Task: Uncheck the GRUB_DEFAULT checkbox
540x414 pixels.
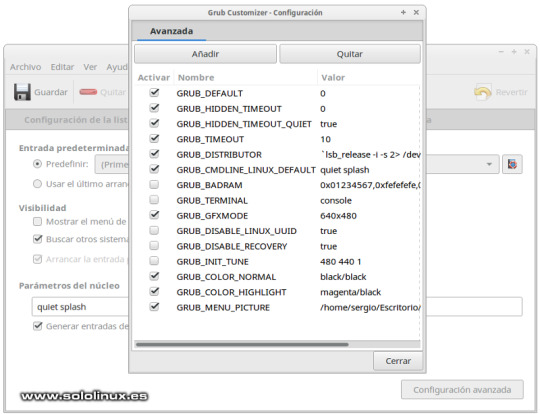Action: pos(154,93)
